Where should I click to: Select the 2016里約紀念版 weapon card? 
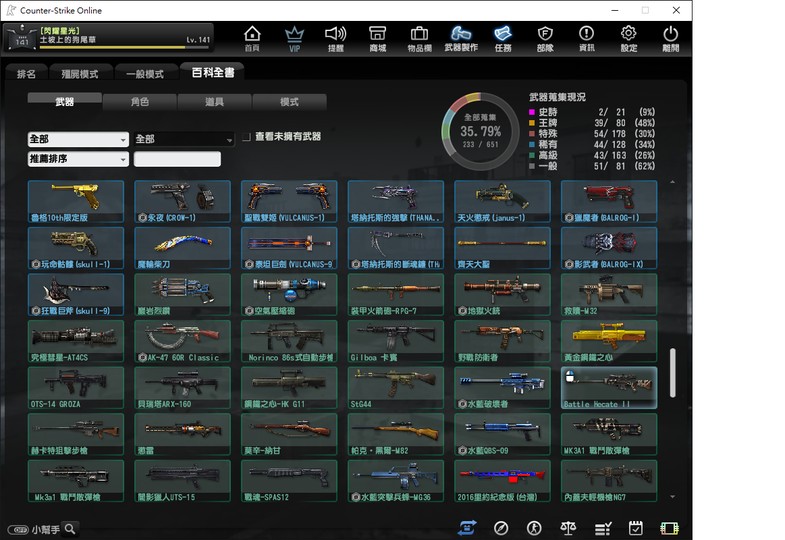pos(502,481)
